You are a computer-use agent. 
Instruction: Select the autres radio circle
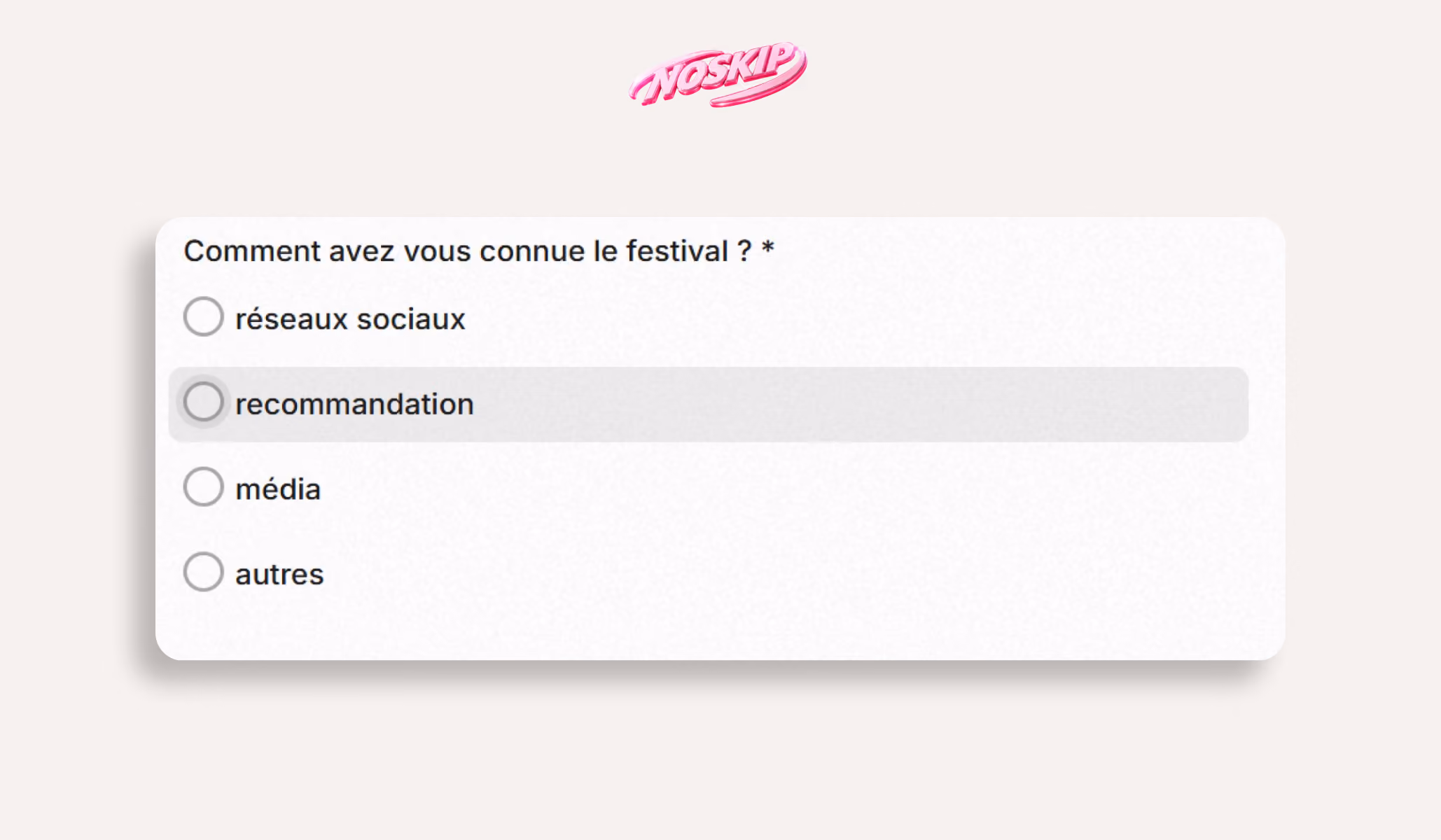(204, 572)
